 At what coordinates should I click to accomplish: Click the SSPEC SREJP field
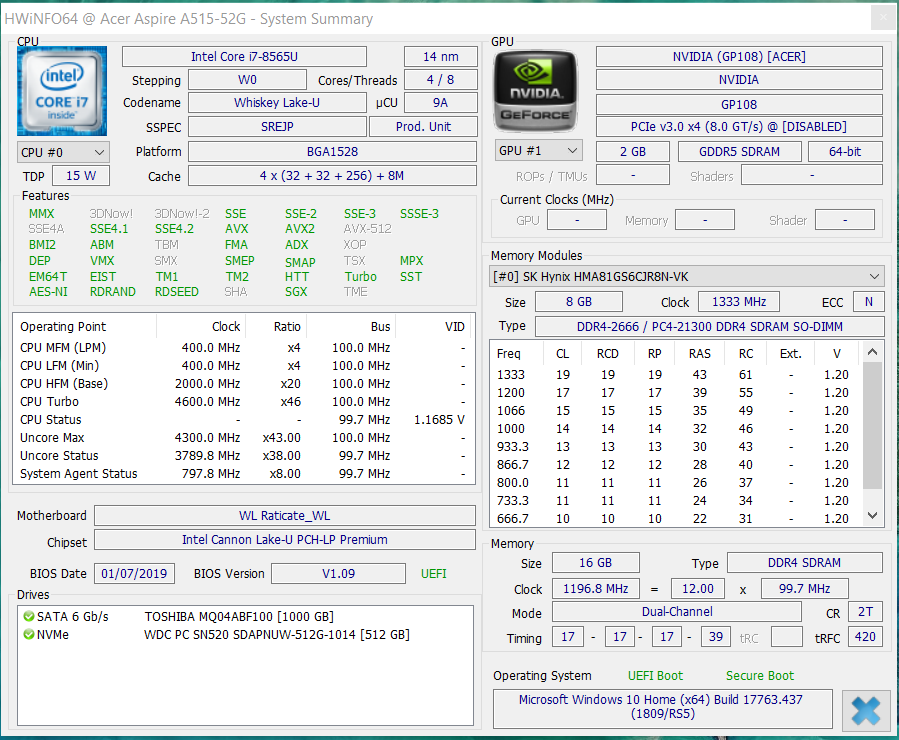(277, 127)
